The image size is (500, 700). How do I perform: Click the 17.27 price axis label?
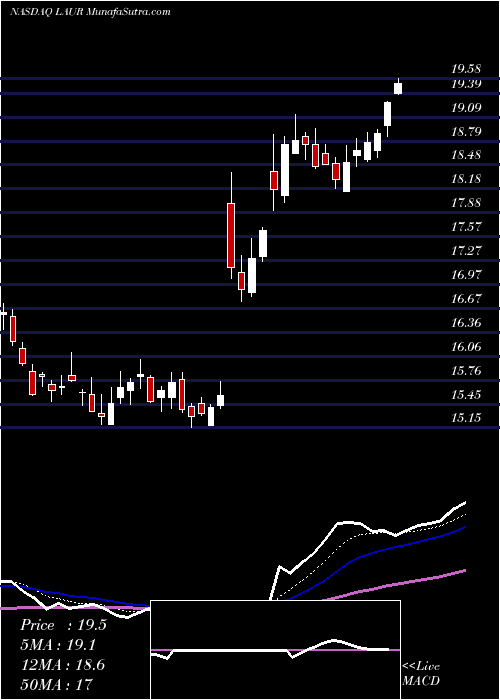465,250
